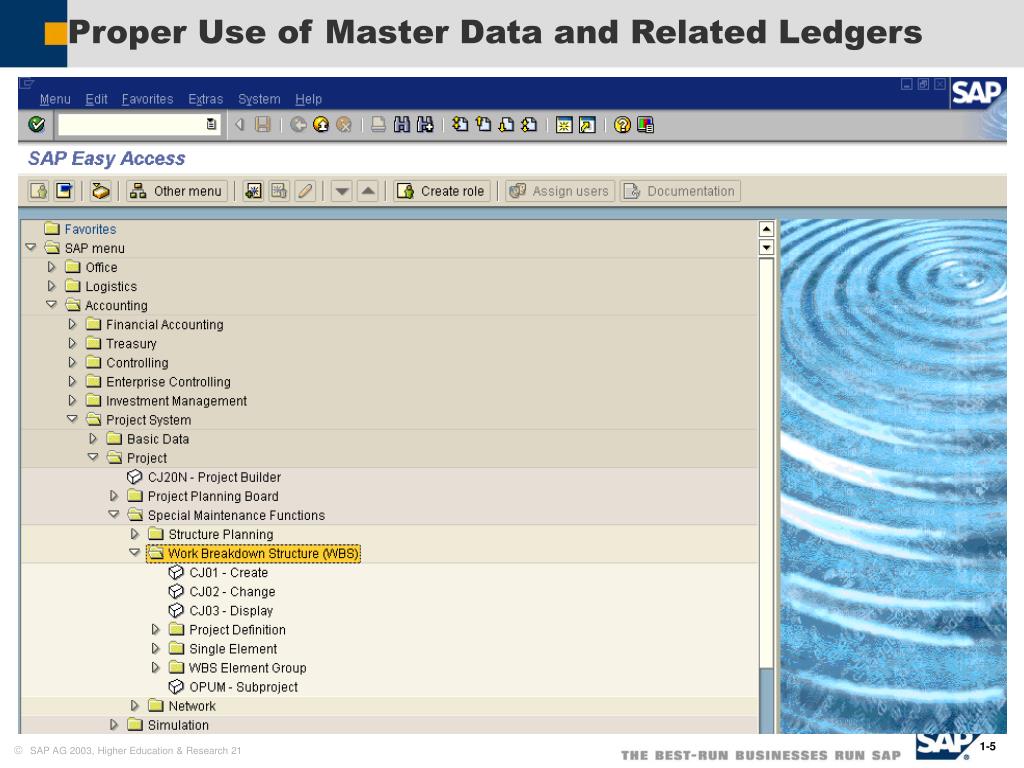This screenshot has width=1024, height=768.
Task: Click the Cancel icon in toolbar
Action: pos(344,124)
